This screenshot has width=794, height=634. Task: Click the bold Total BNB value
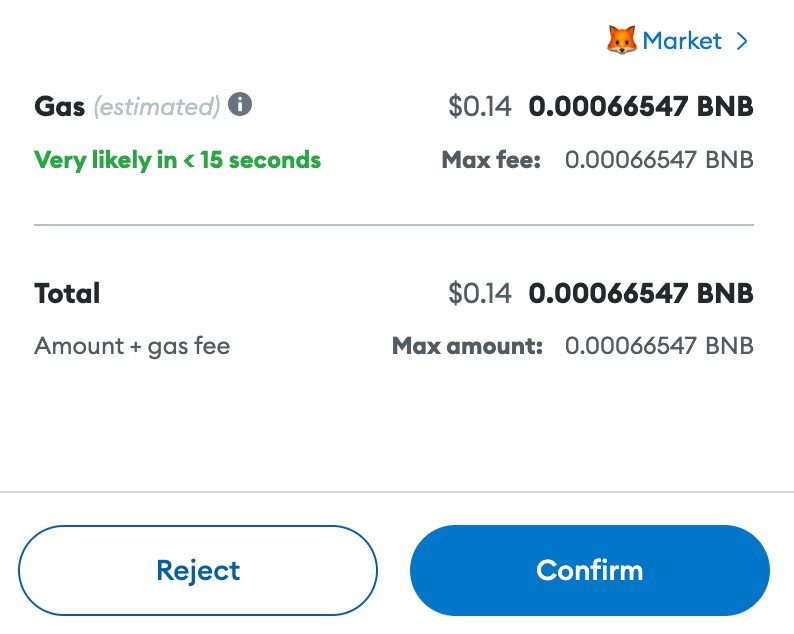coord(641,293)
